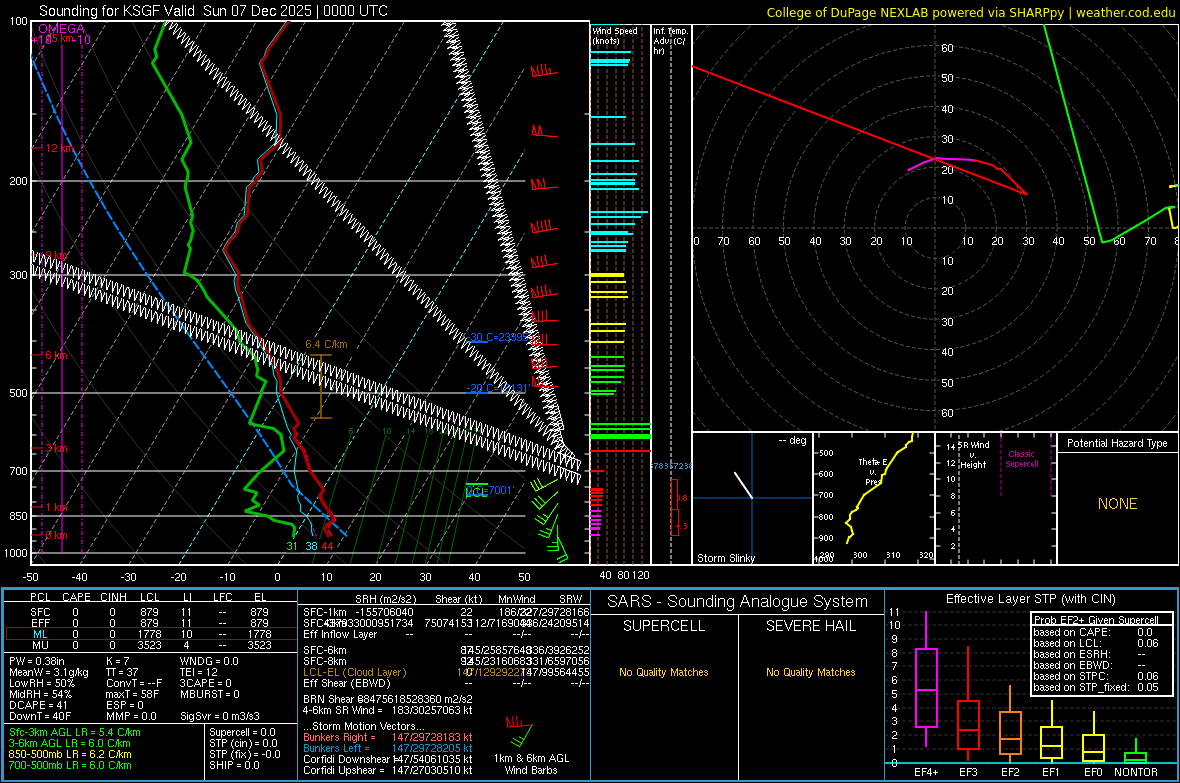This screenshot has width=1180, height=783.
Task: Click the orange 'NONE' hazard type value
Action: pos(1117,504)
